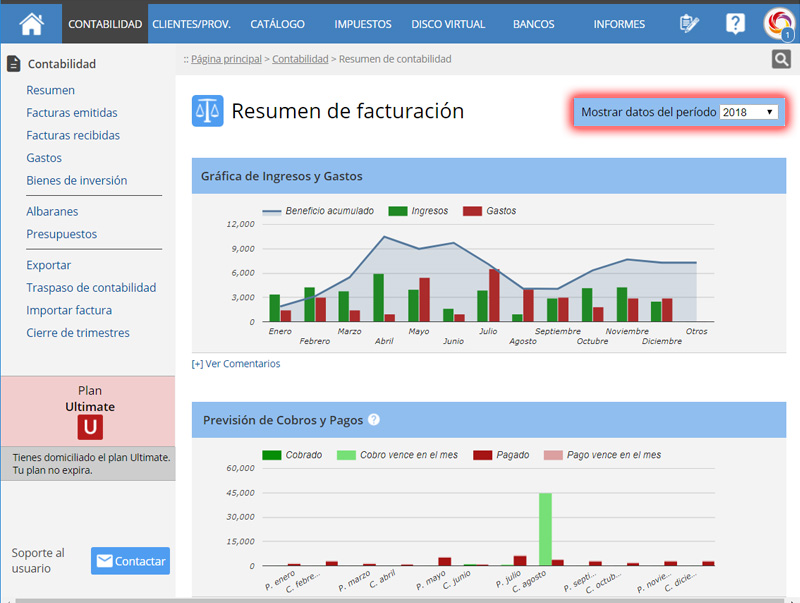Viewport: 800px width, 603px height.
Task: Click help icon next to Previsión de Cobros
Action: tap(374, 420)
